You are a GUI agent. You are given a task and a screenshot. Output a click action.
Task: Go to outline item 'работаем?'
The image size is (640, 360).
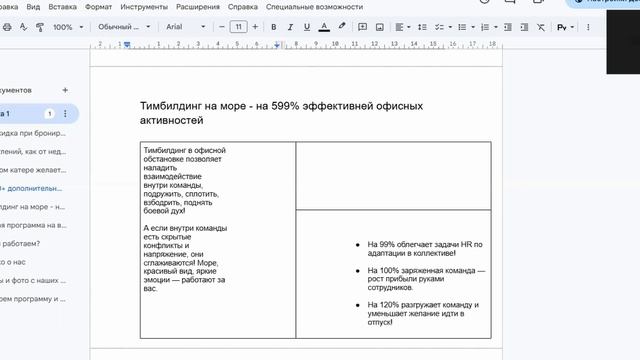[20, 243]
